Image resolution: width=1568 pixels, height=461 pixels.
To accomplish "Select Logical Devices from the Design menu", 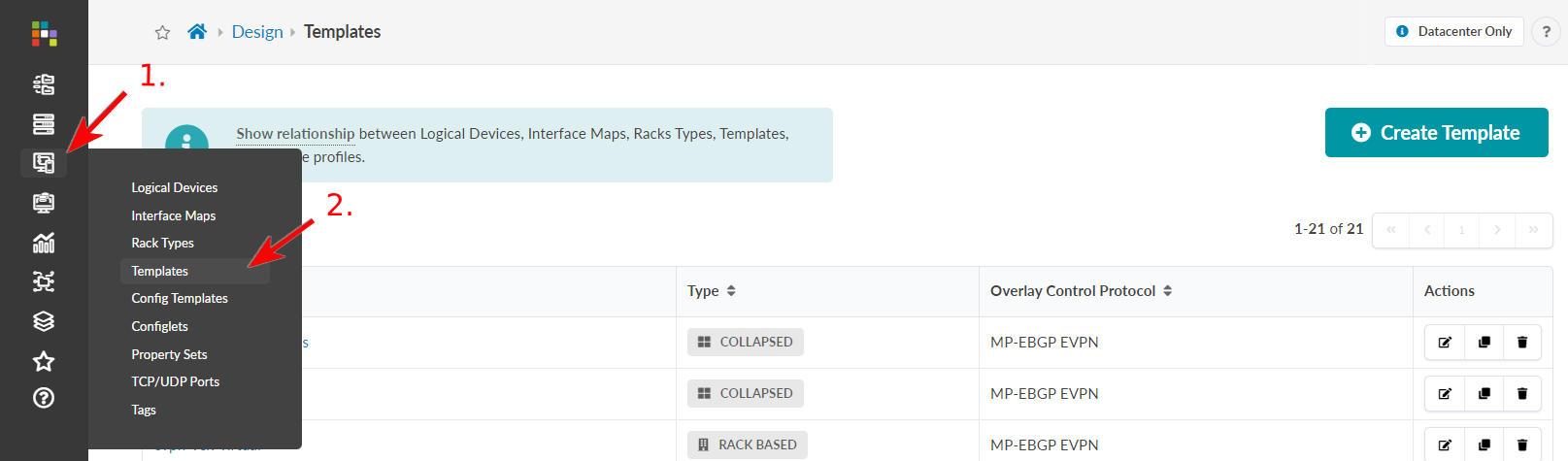I will click(175, 187).
